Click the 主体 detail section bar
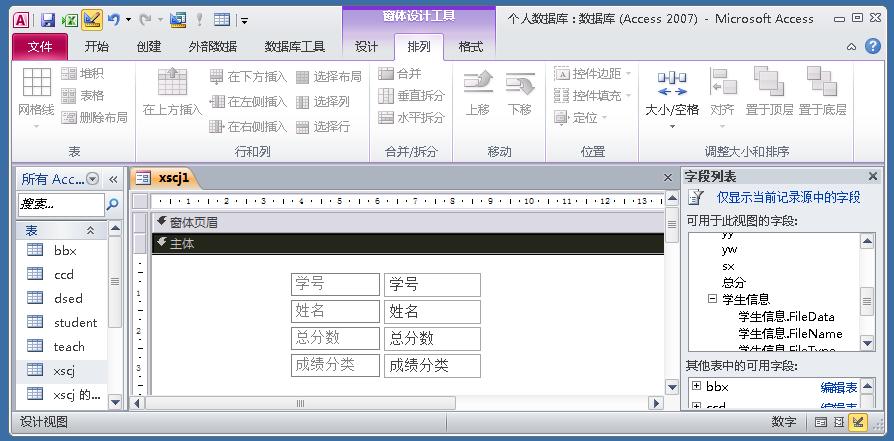The image size is (894, 441). 408,244
